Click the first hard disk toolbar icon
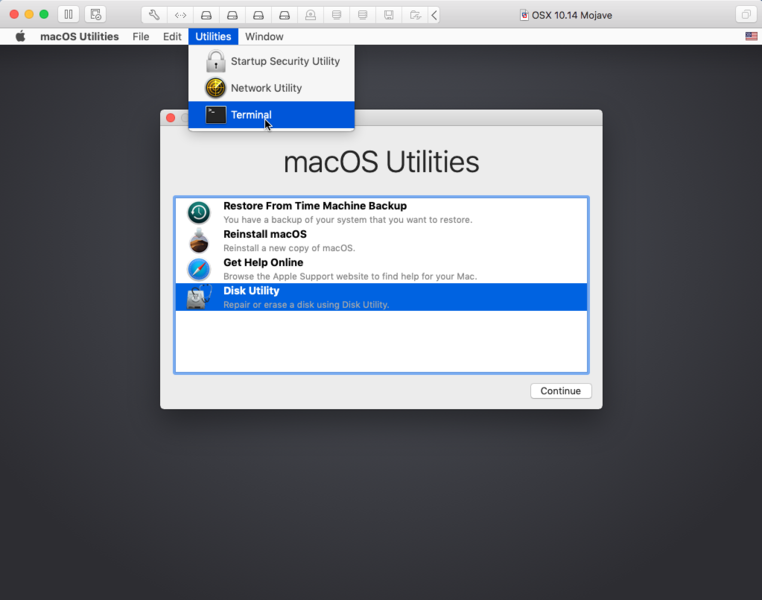 point(206,15)
